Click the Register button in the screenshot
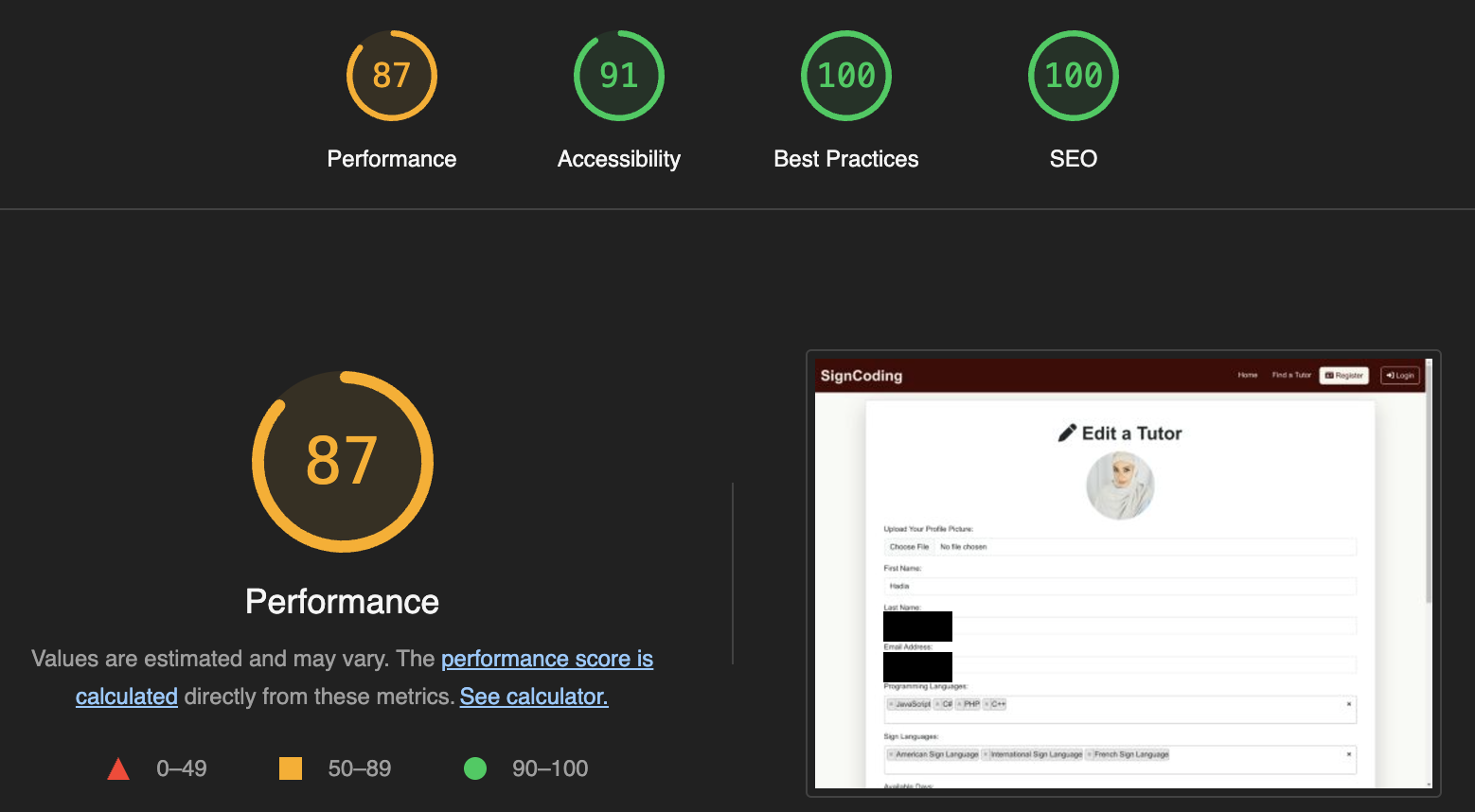Viewport: 1475px width, 812px height. click(1344, 375)
